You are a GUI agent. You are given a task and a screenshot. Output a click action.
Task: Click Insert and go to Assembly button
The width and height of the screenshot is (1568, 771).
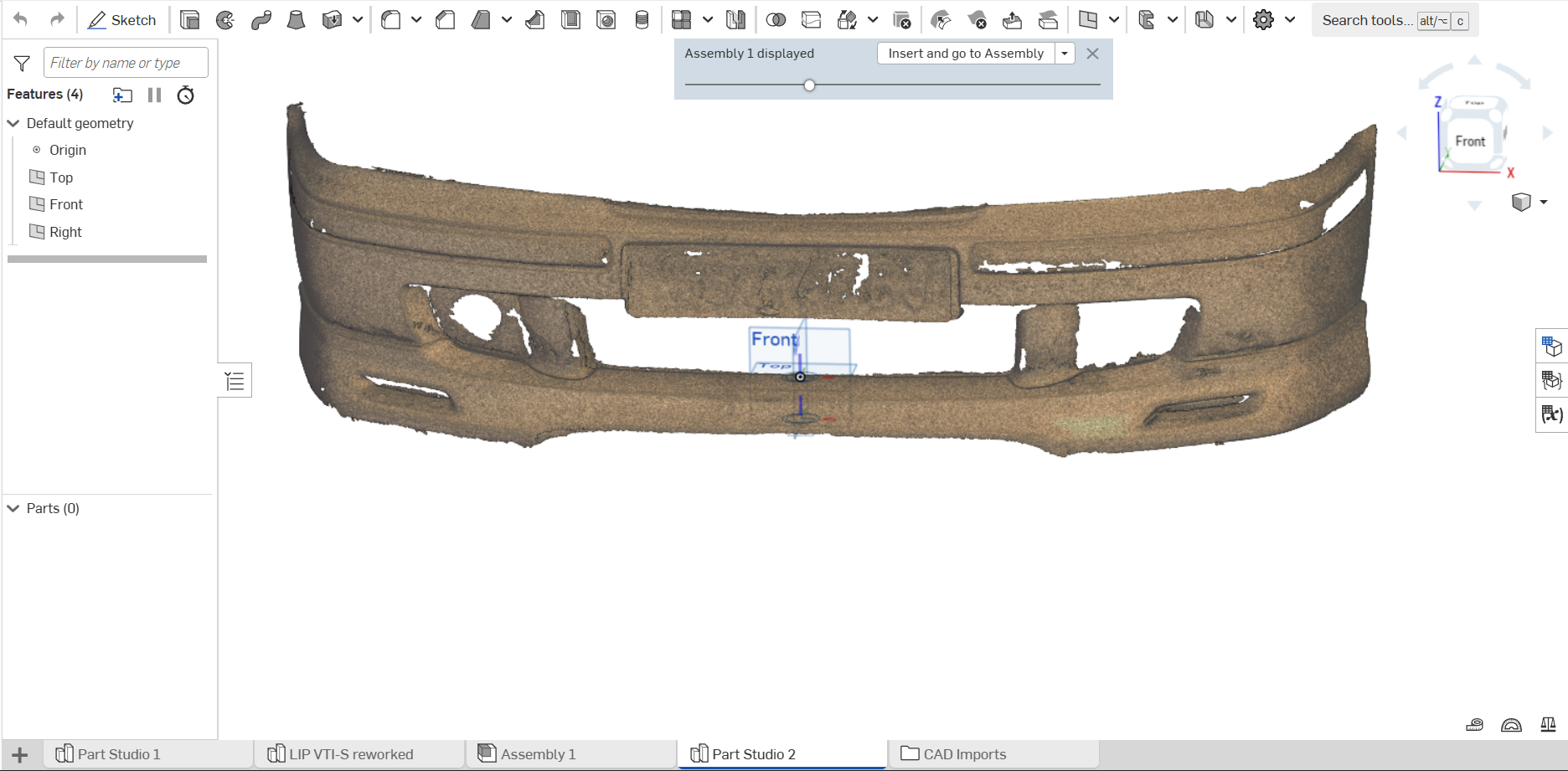pyautogui.click(x=965, y=54)
